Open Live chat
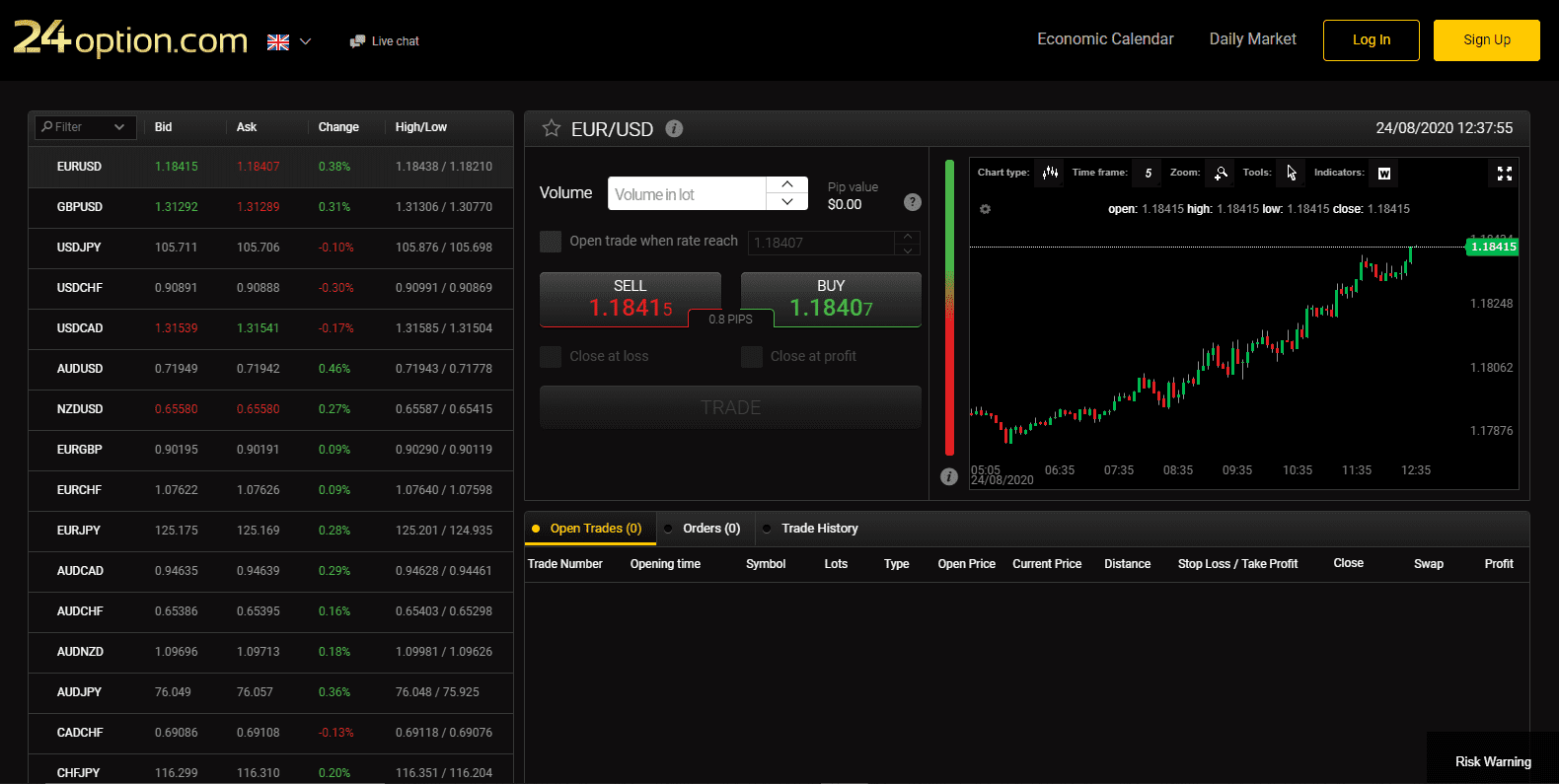This screenshot has width=1559, height=784. (385, 41)
